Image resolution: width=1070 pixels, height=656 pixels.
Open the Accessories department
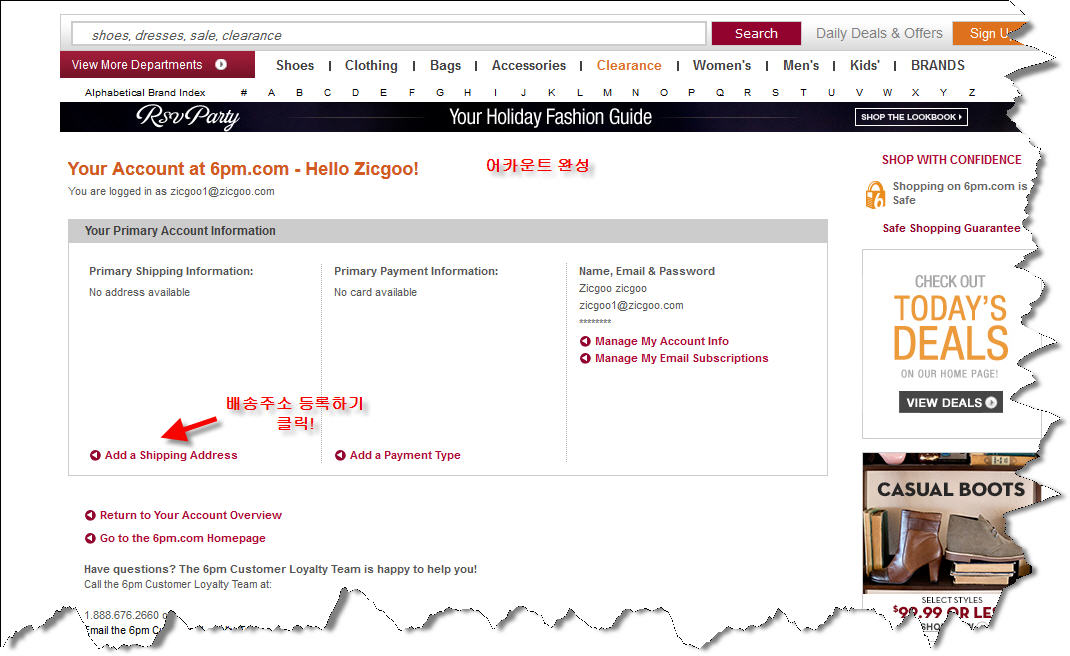529,66
